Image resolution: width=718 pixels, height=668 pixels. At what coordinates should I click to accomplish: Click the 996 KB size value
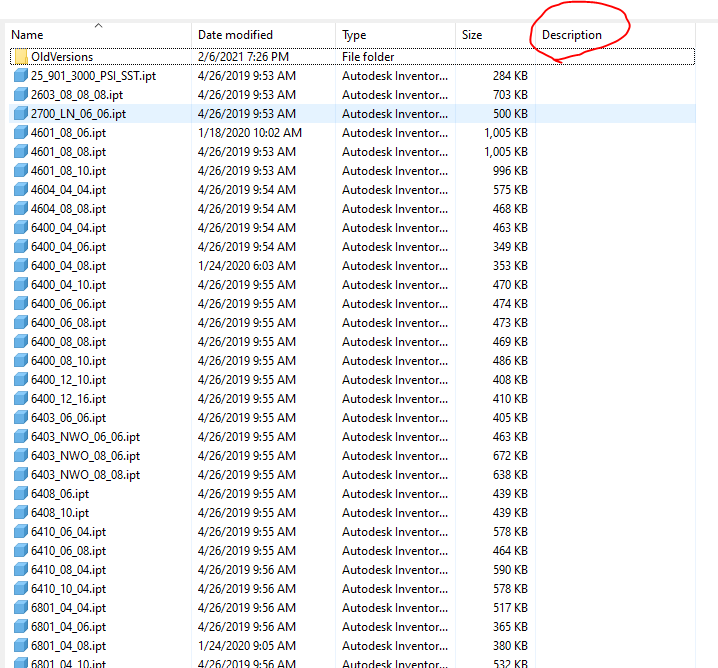pyautogui.click(x=510, y=171)
